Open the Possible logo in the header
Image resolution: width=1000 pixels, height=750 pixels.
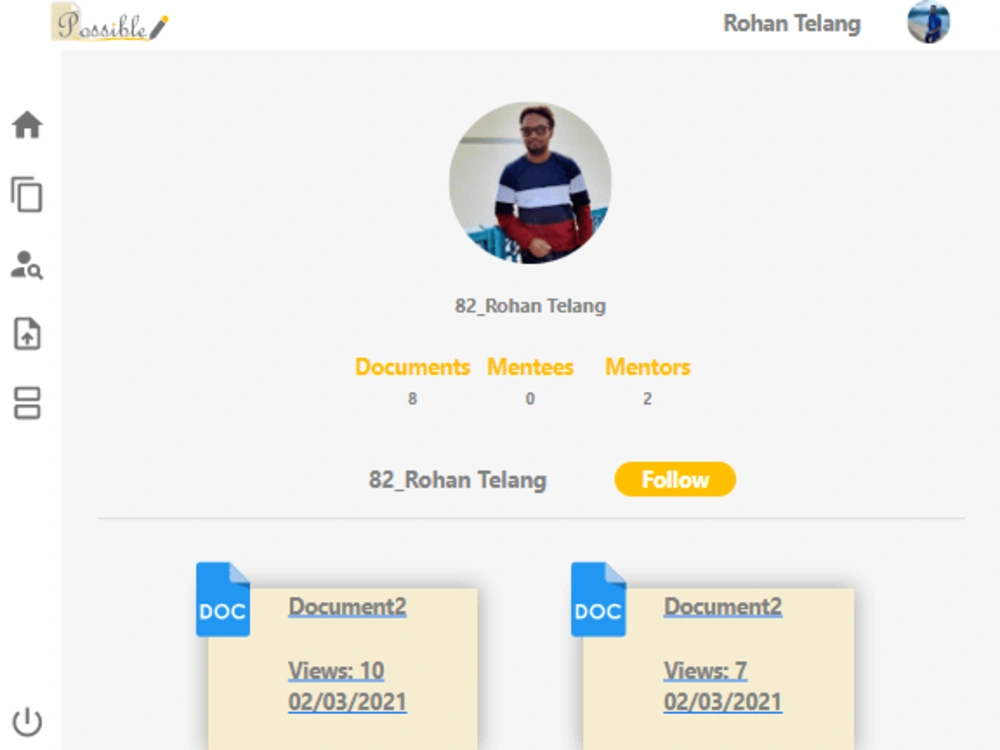110,23
